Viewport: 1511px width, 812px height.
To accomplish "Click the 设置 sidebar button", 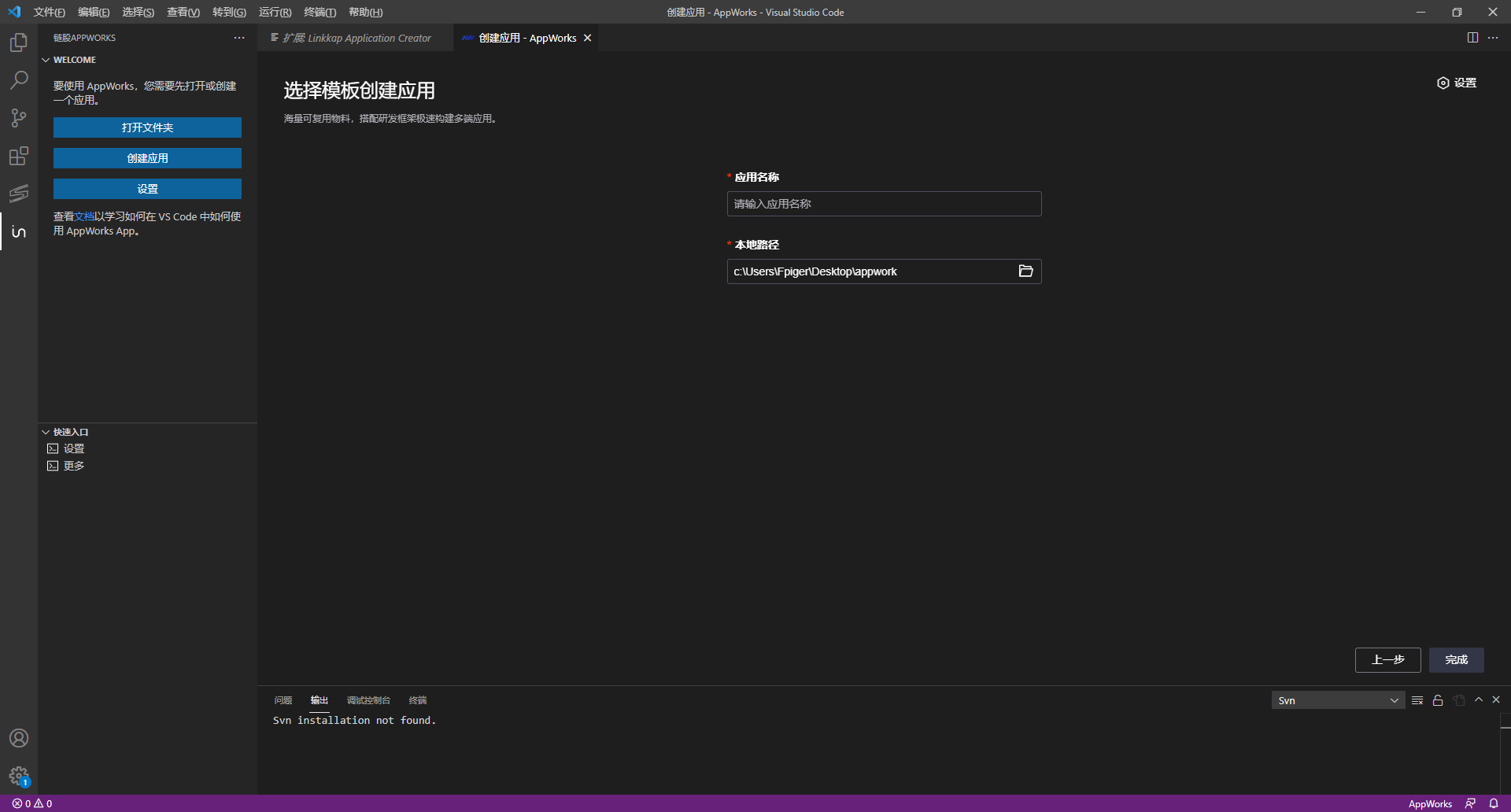I will point(147,189).
